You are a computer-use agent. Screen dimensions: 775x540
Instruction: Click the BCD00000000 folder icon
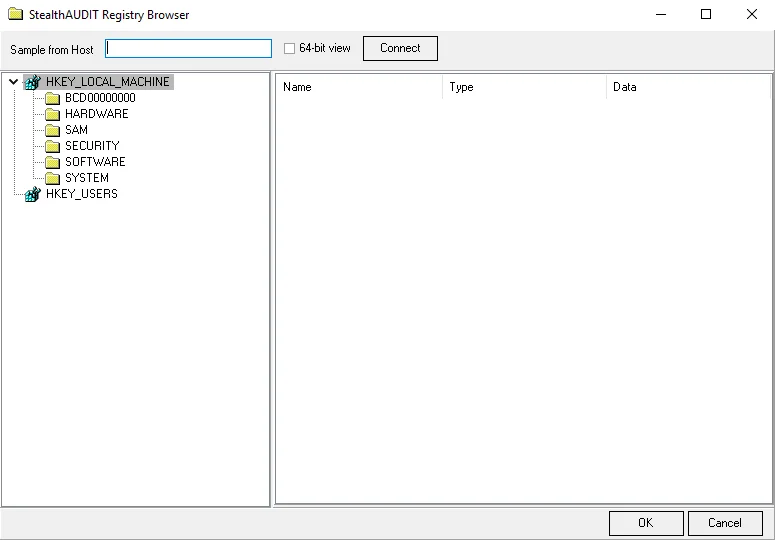(x=52, y=98)
